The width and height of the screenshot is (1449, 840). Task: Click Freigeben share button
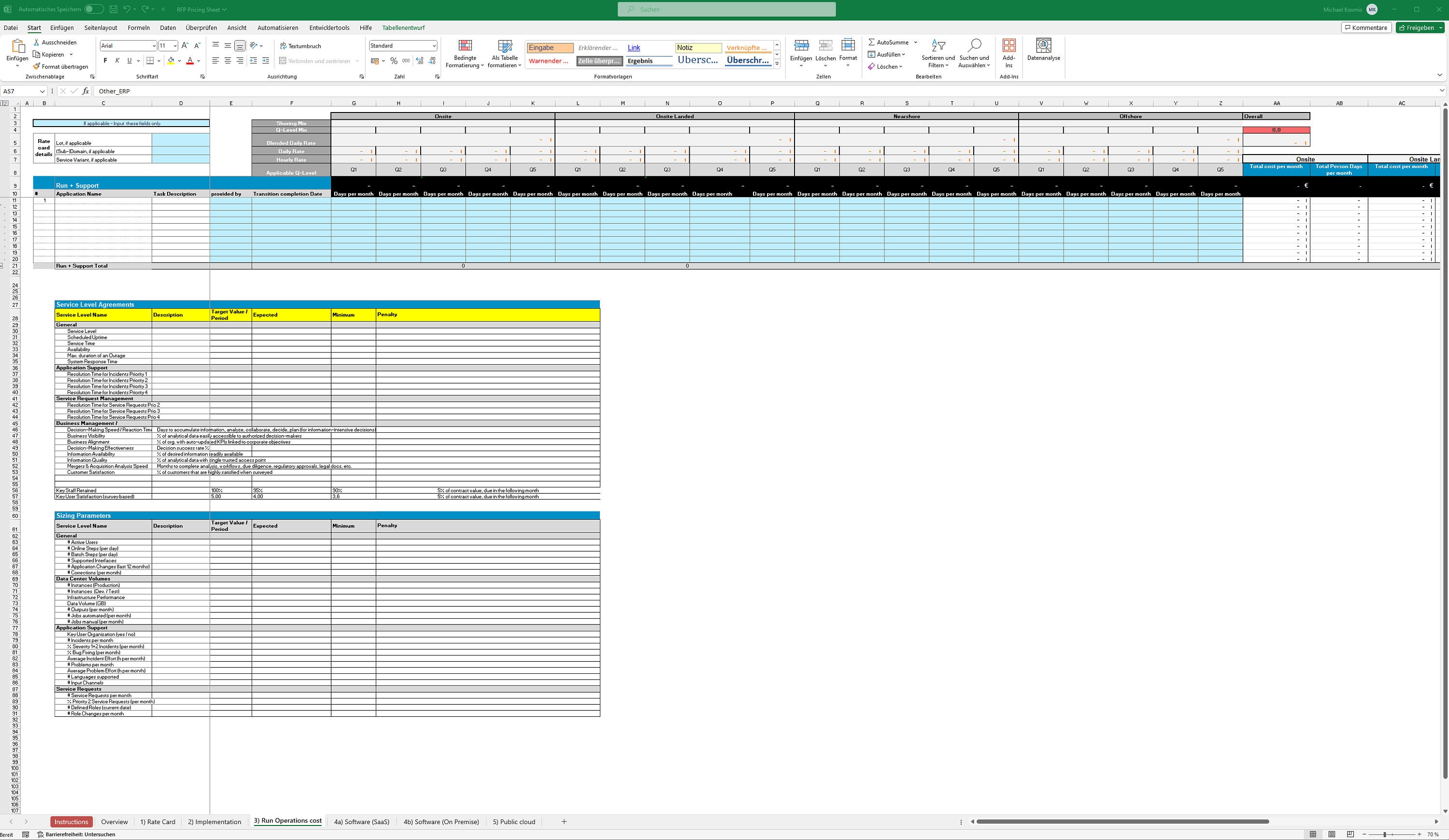click(x=1420, y=28)
